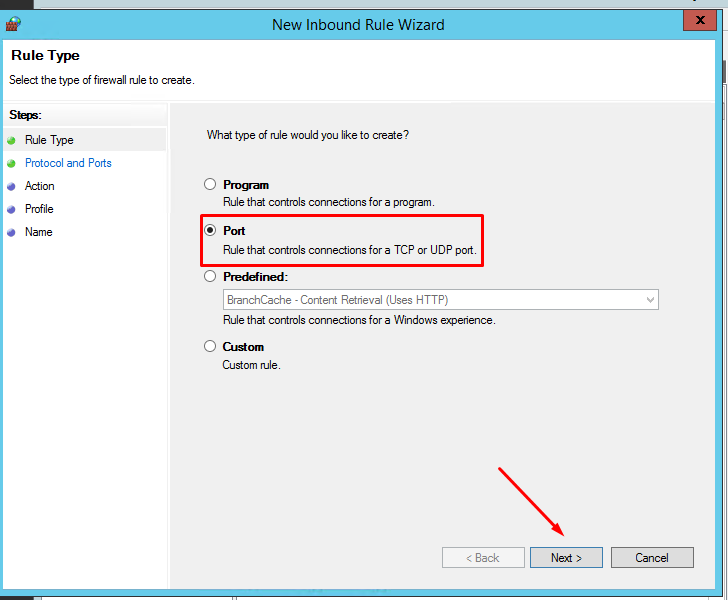Screen dimensions: 728x600
Task: Cancel the wizard with Cancel button
Action: (652, 558)
